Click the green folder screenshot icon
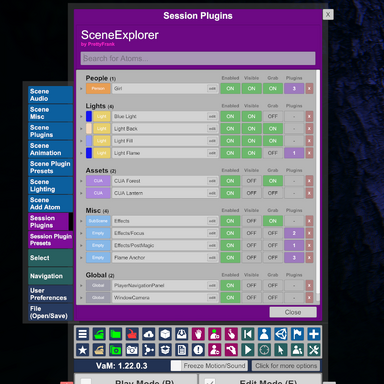Image resolution: width=384 pixels, height=384 pixels. [x=116, y=350]
